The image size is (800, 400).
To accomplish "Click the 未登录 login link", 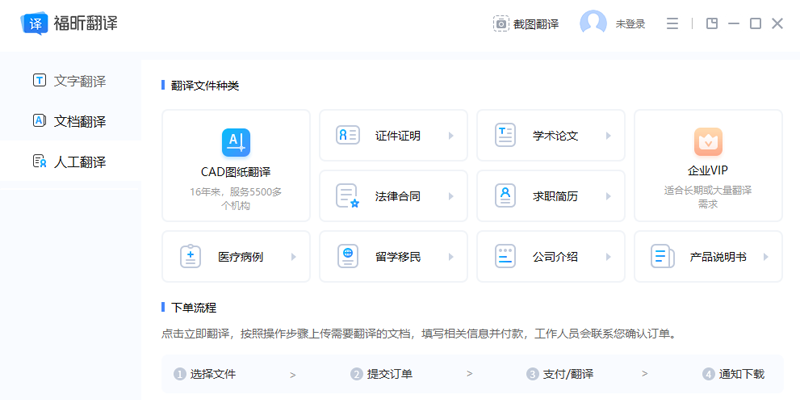I will point(630,24).
